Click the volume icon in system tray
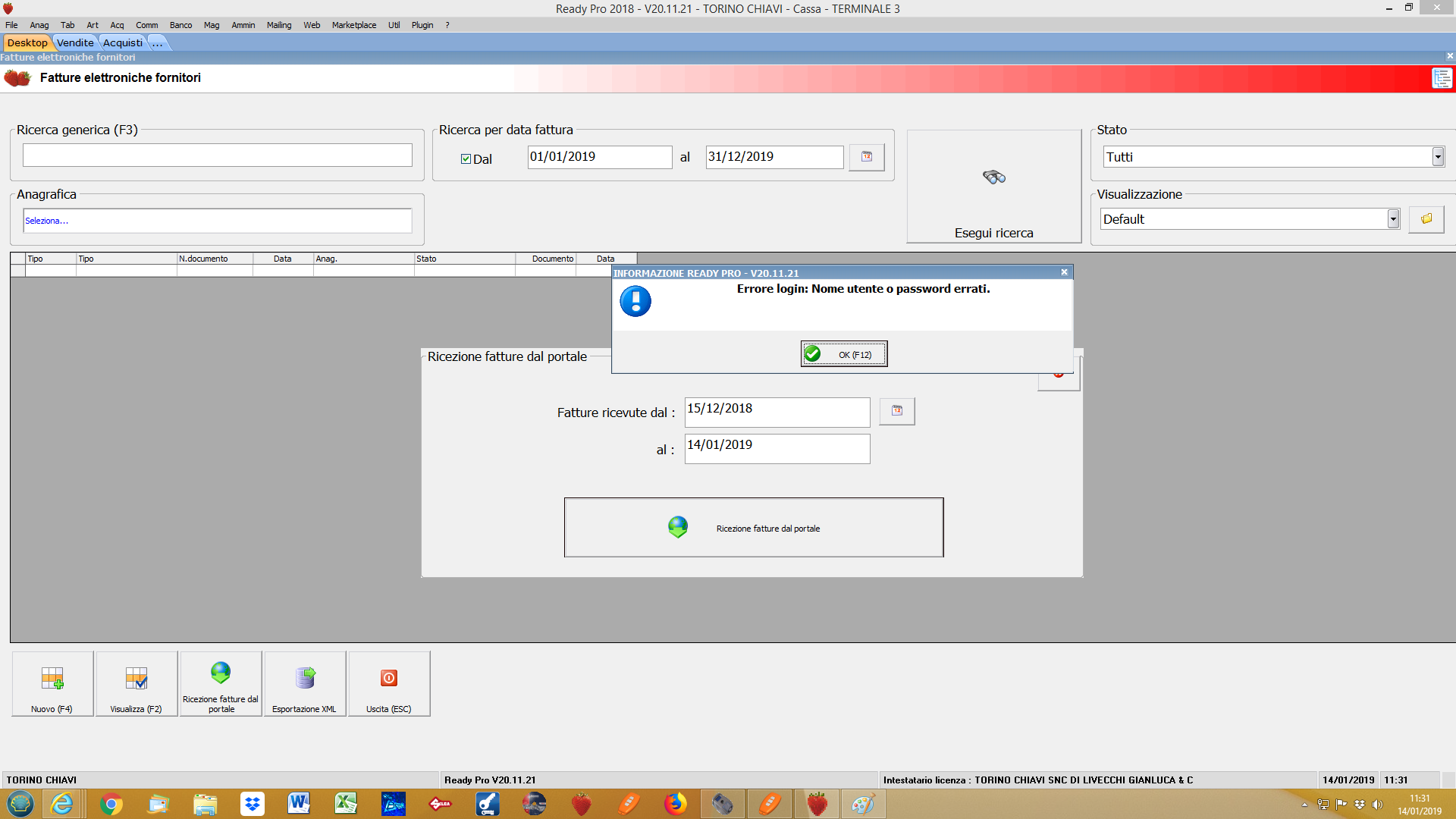This screenshot has width=1456, height=819. (1377, 805)
